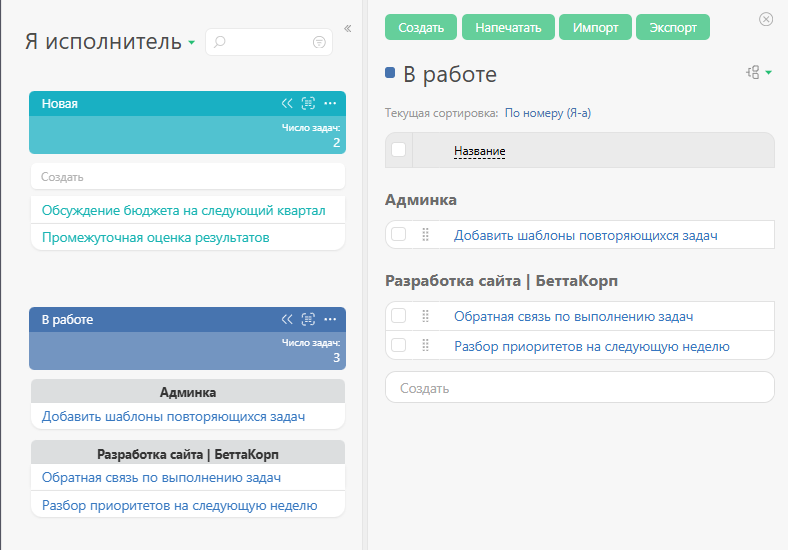Click the Текущая сортировка label

[441, 113]
